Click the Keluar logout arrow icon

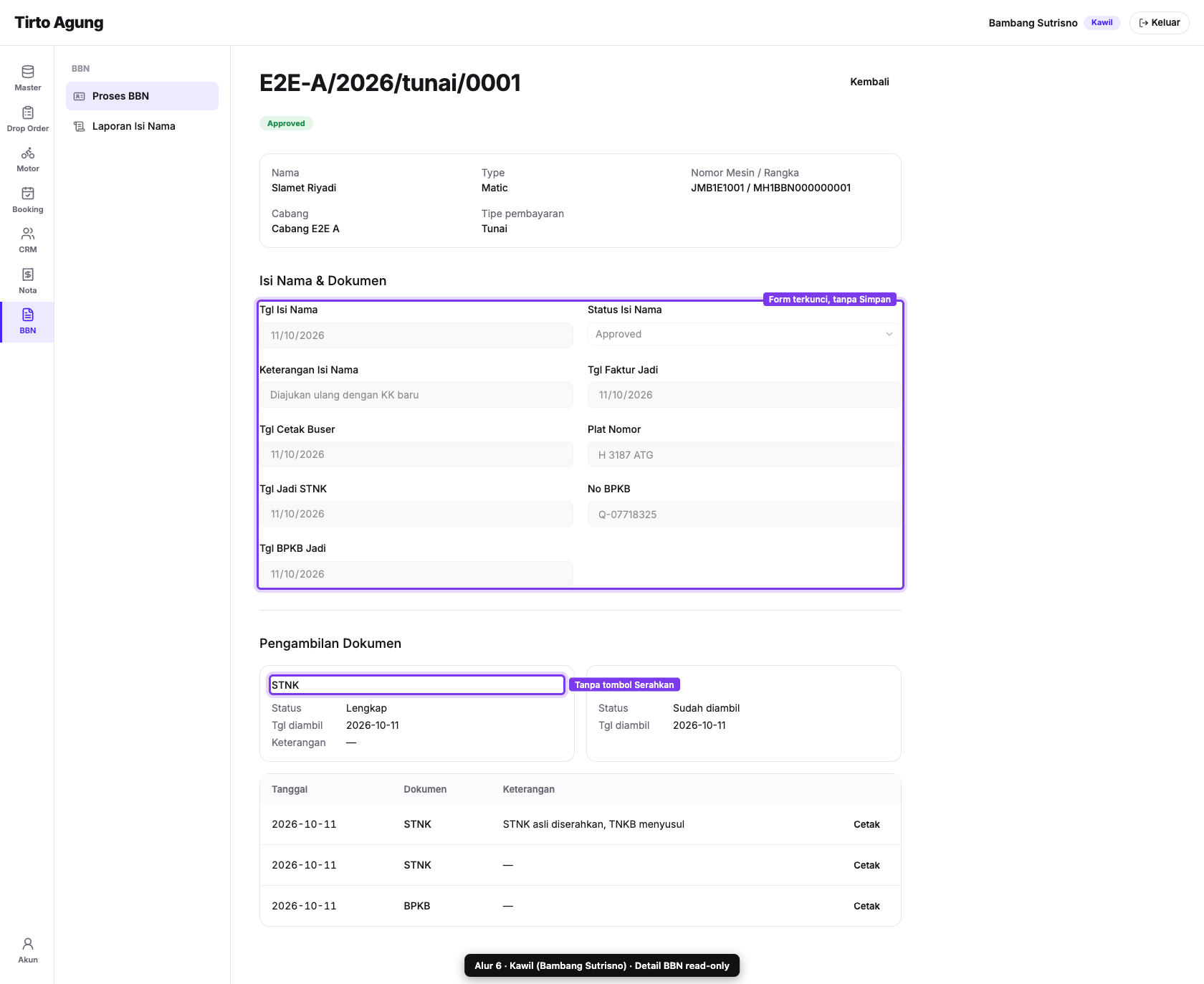click(1144, 23)
